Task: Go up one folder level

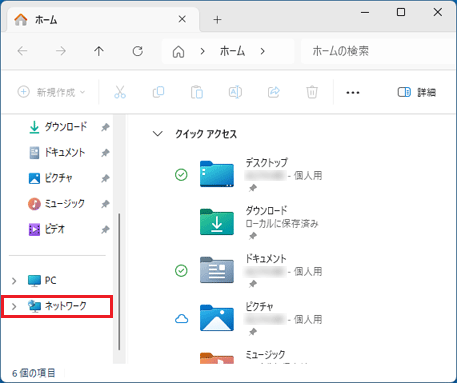Action: pos(99,51)
